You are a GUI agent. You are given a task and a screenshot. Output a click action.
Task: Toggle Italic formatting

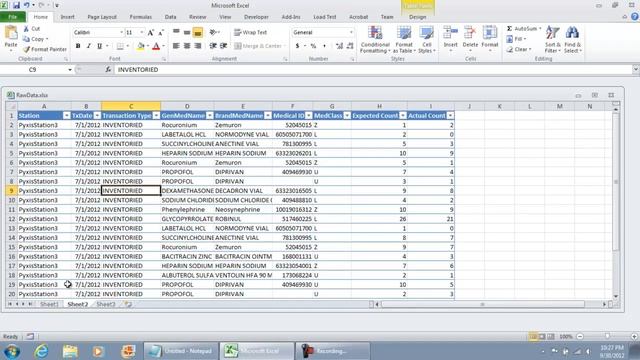pyautogui.click(x=89, y=46)
